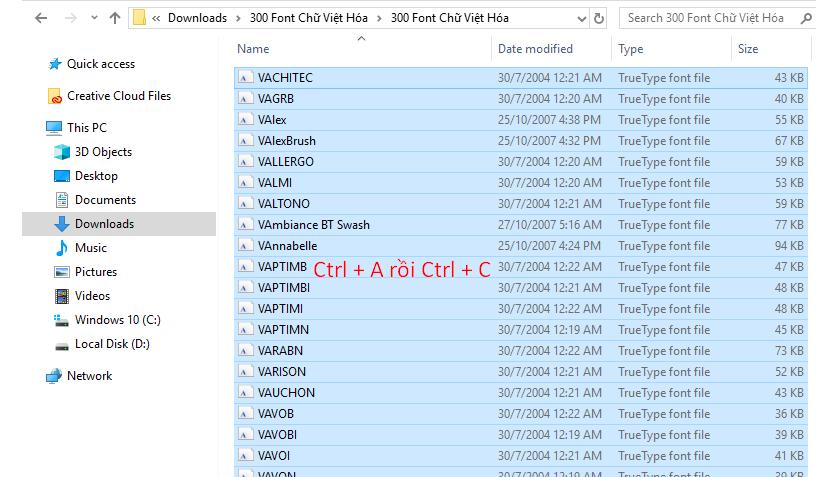Select the VARISON font file
The width and height of the screenshot is (816, 477).
pyautogui.click(x=520, y=371)
